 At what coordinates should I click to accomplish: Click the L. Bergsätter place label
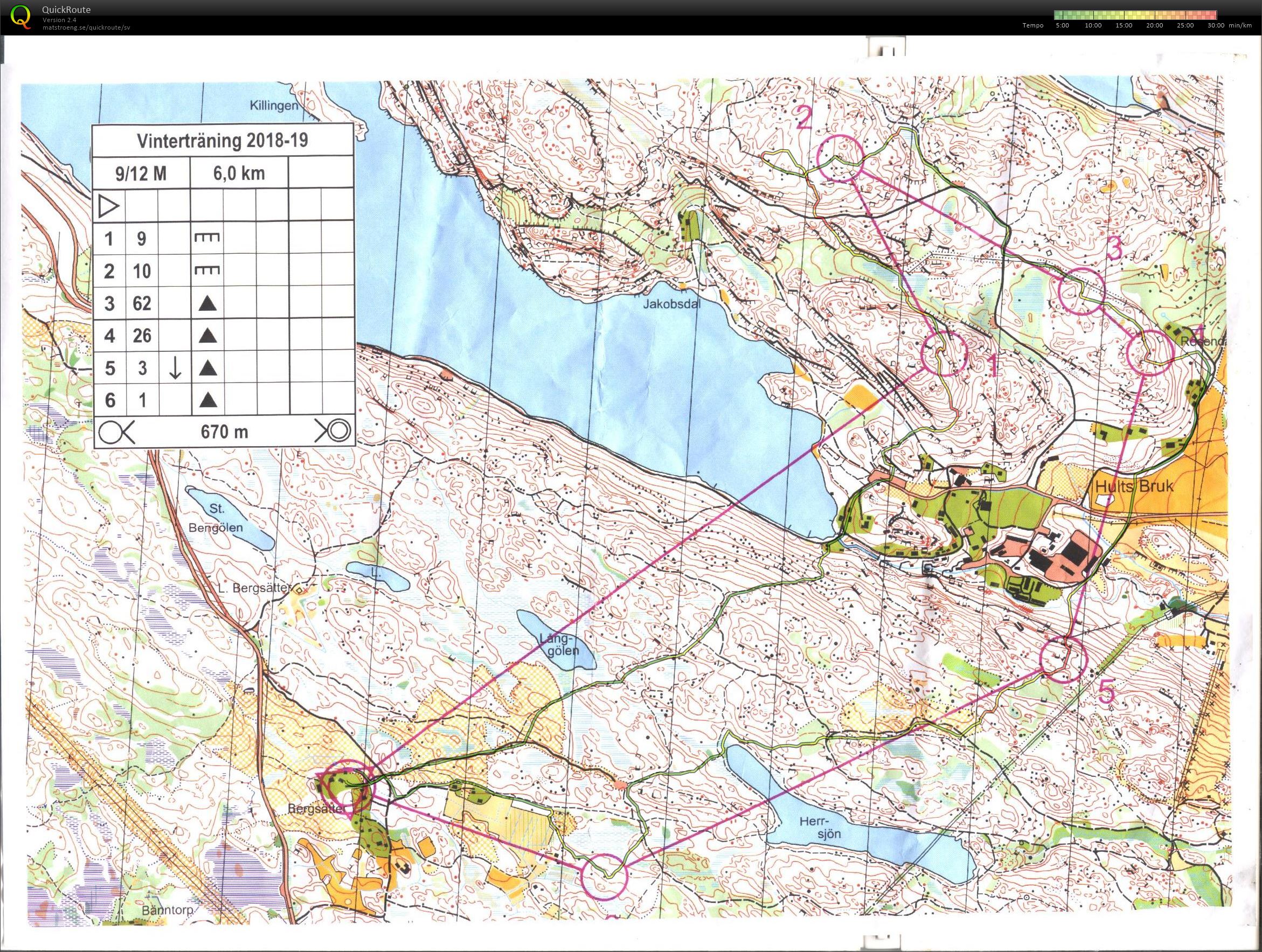point(255,587)
